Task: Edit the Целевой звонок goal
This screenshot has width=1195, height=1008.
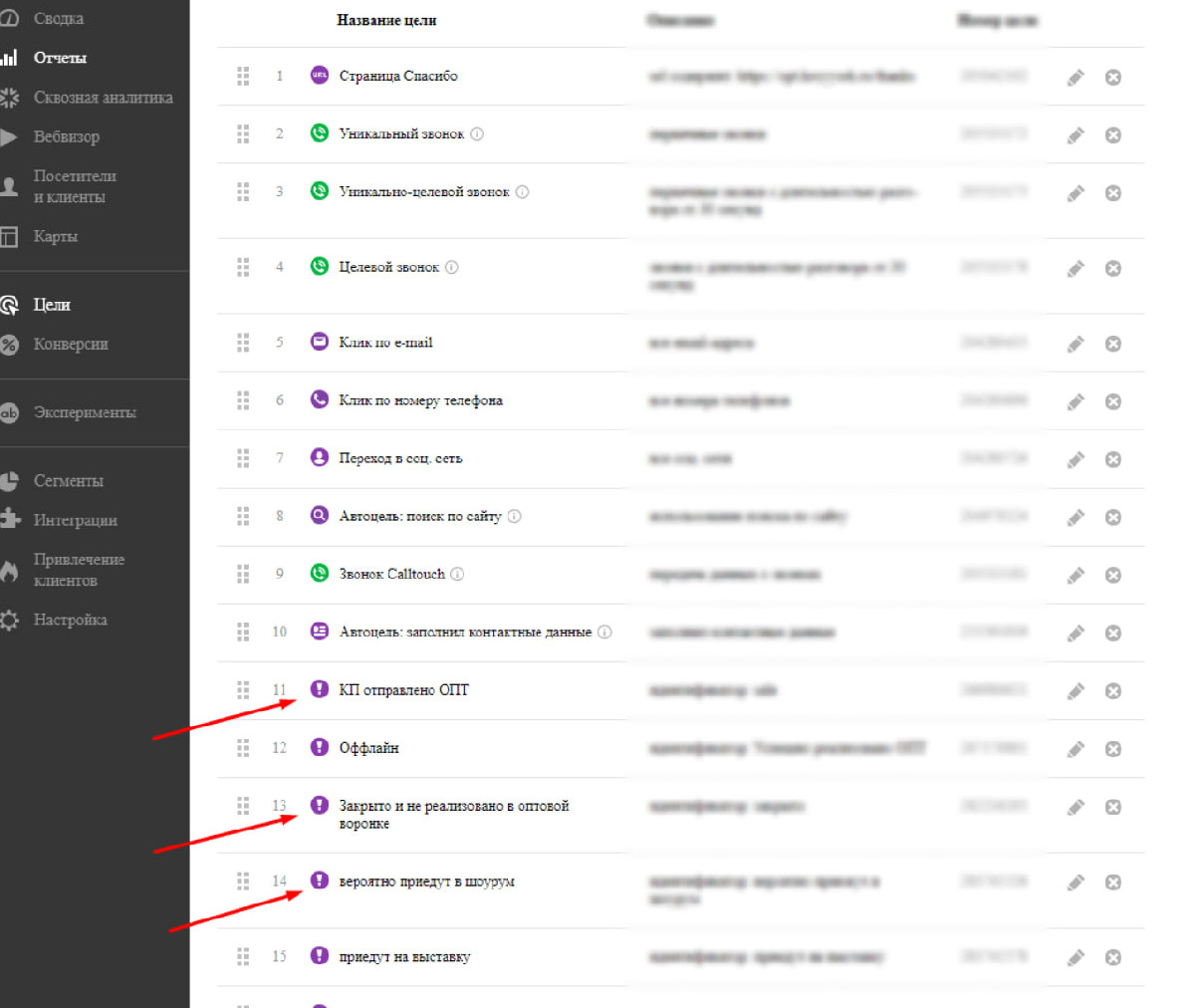Action: pyautogui.click(x=1075, y=269)
